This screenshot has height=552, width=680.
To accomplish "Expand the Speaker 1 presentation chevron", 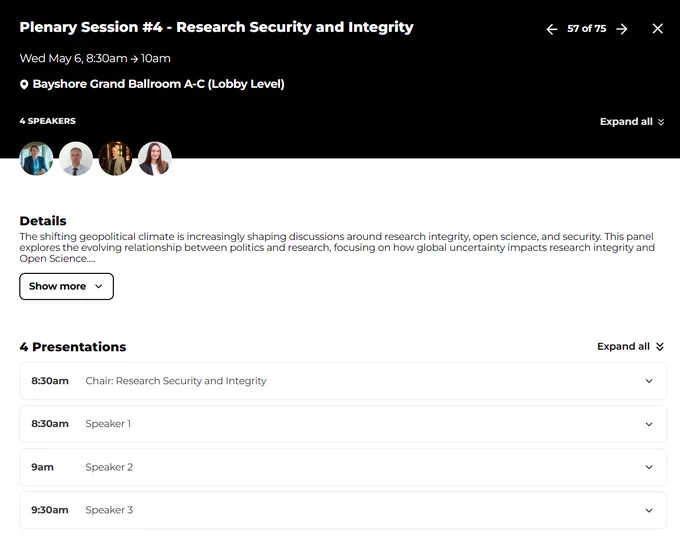I will click(649, 424).
